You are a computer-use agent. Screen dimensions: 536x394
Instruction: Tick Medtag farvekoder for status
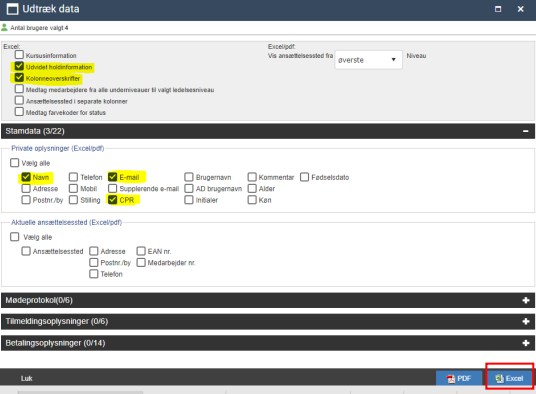click(19, 112)
